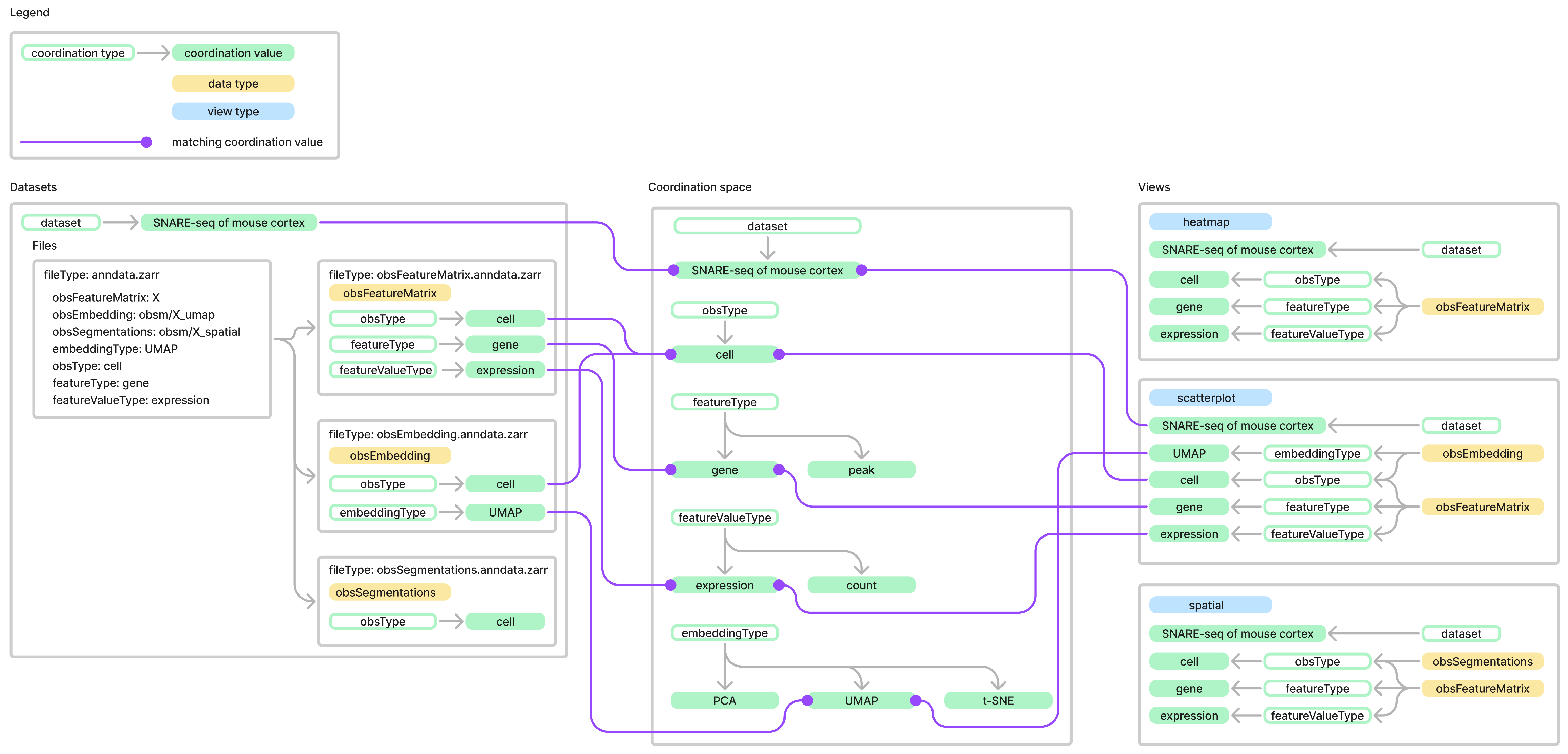
Task: Click the 'PCA' coordination value node
Action: (724, 700)
